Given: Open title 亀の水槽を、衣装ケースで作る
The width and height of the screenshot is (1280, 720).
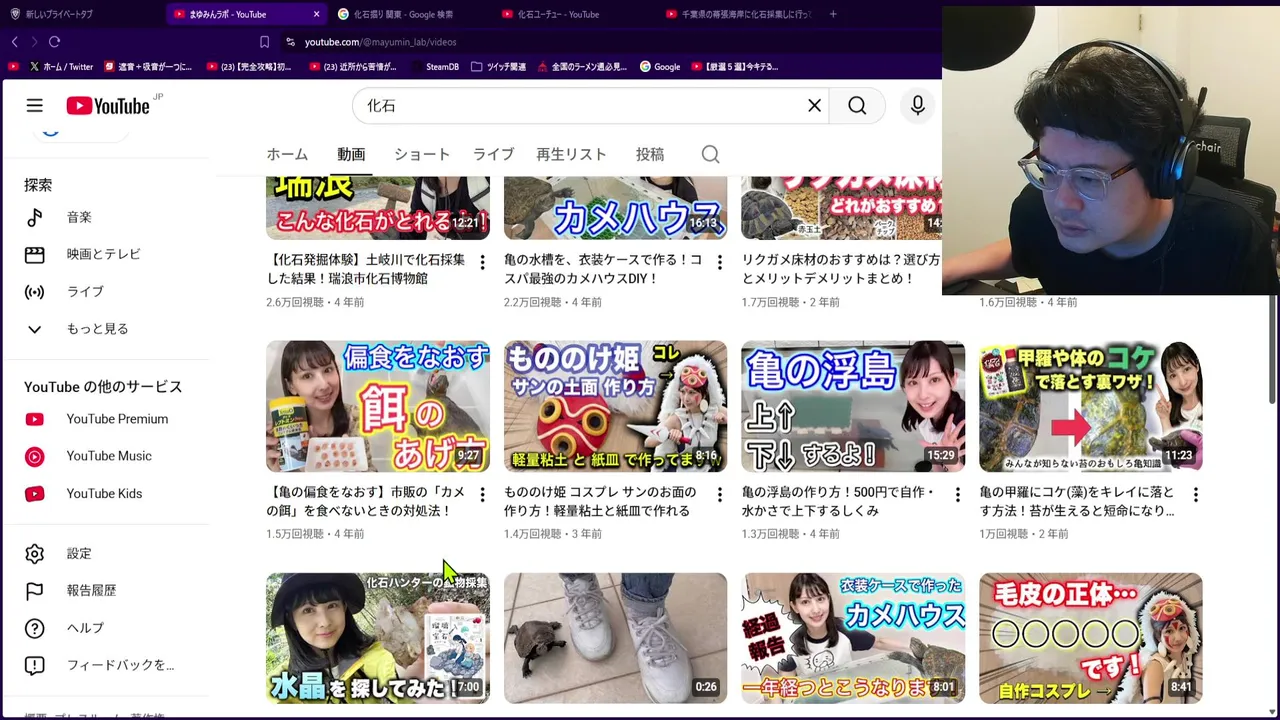Looking at the screenshot, I should pos(603,269).
